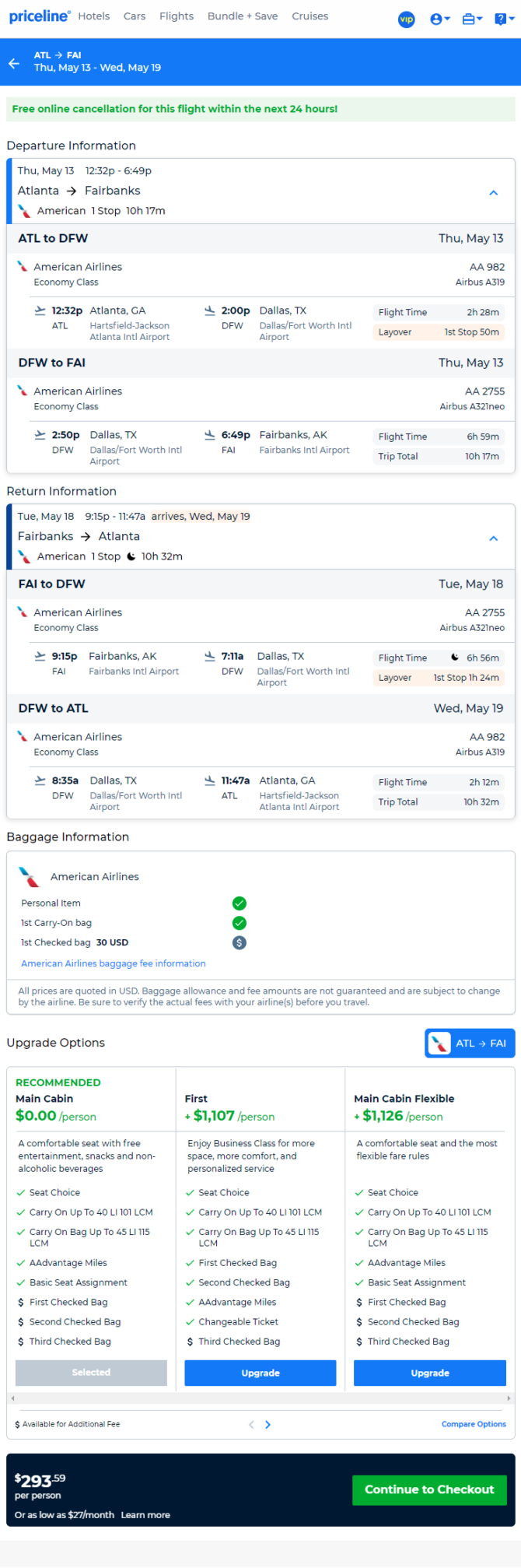521x1568 pixels.
Task: Open the Hotels menu item
Action: (x=94, y=16)
